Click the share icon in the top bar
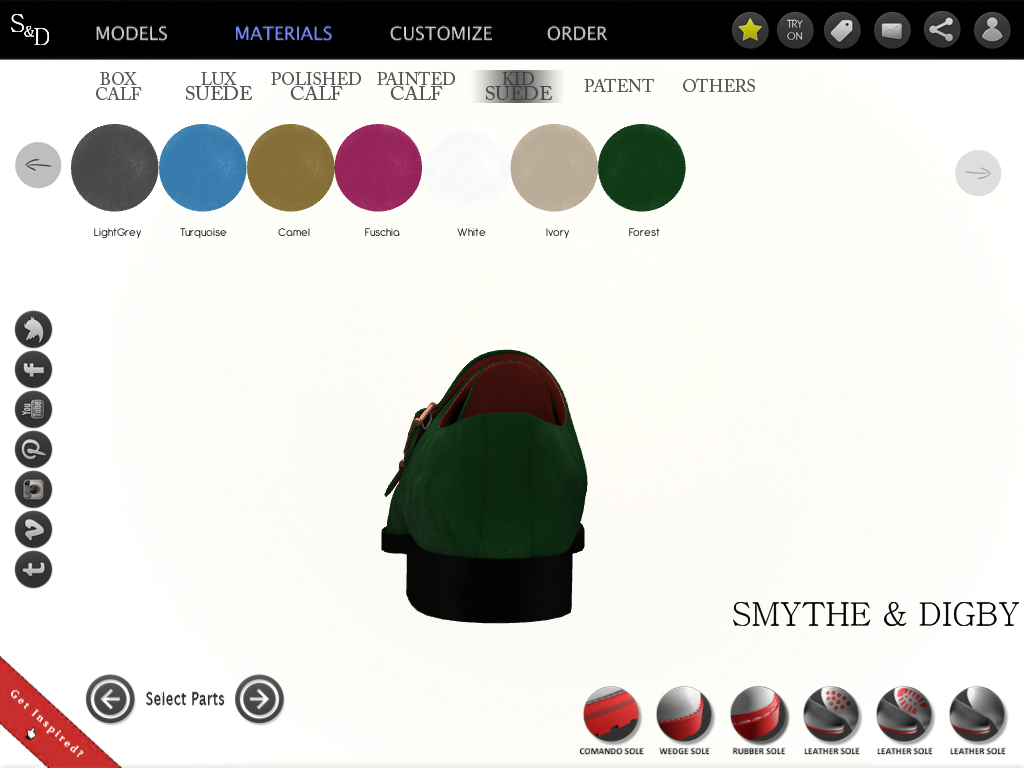1024x768 pixels. [941, 30]
